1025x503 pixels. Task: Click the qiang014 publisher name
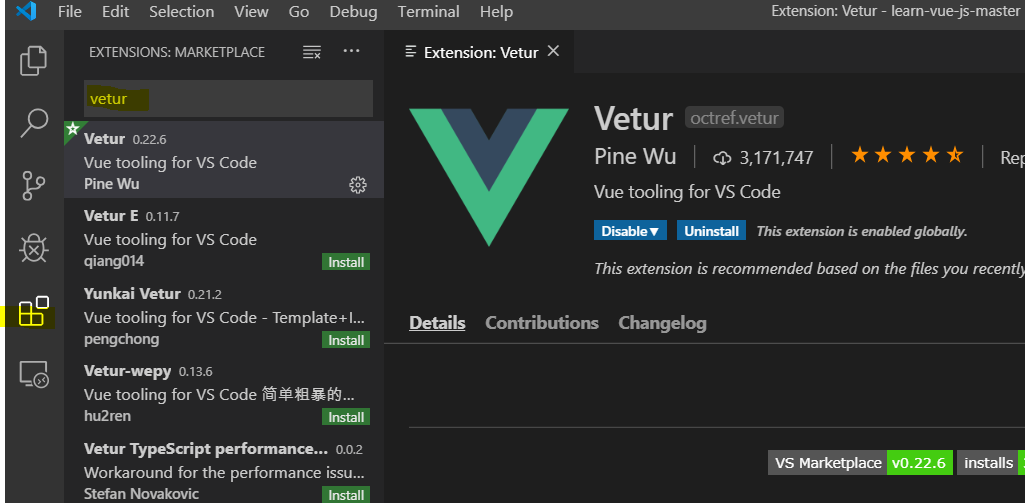[114, 262]
